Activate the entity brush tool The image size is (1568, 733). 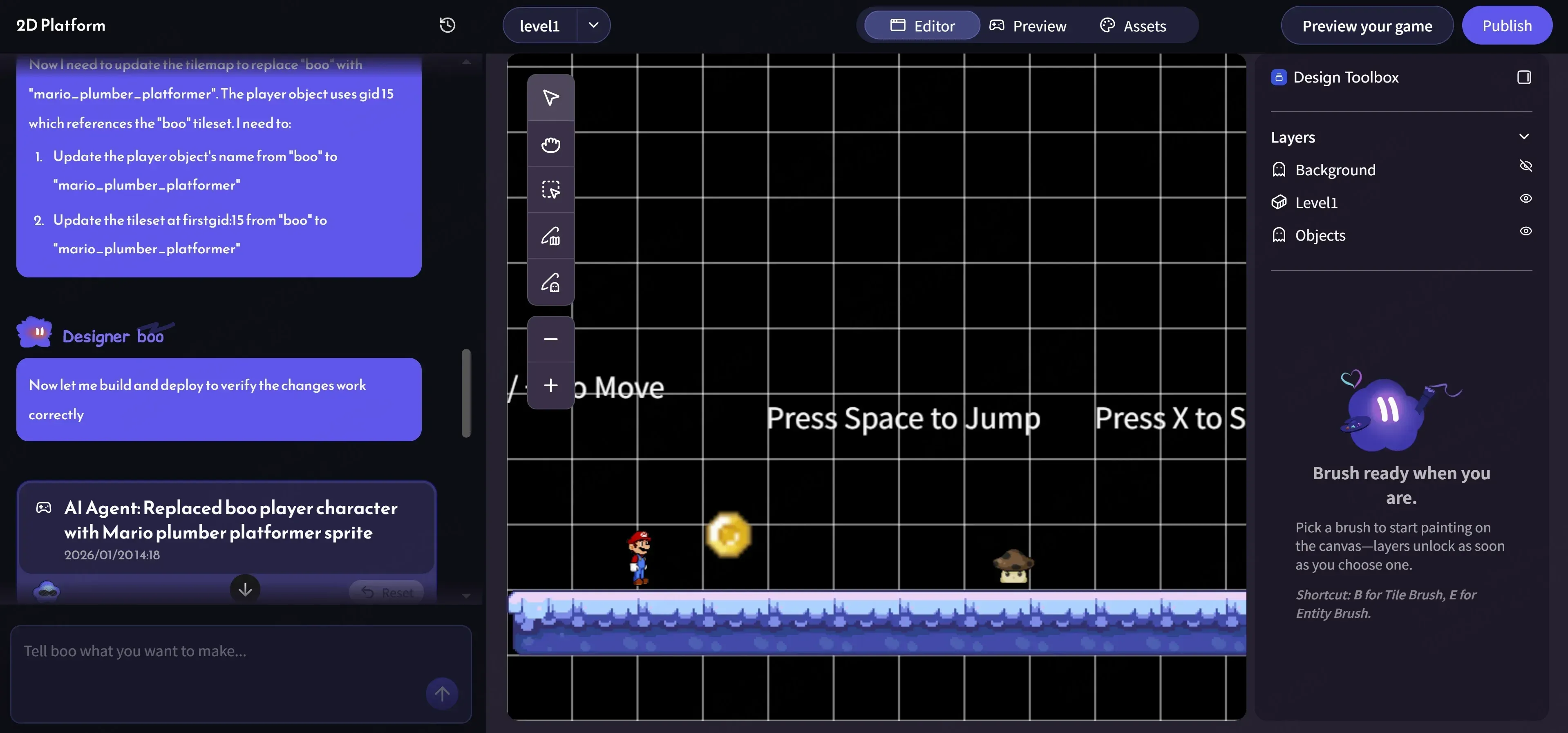pyautogui.click(x=550, y=282)
